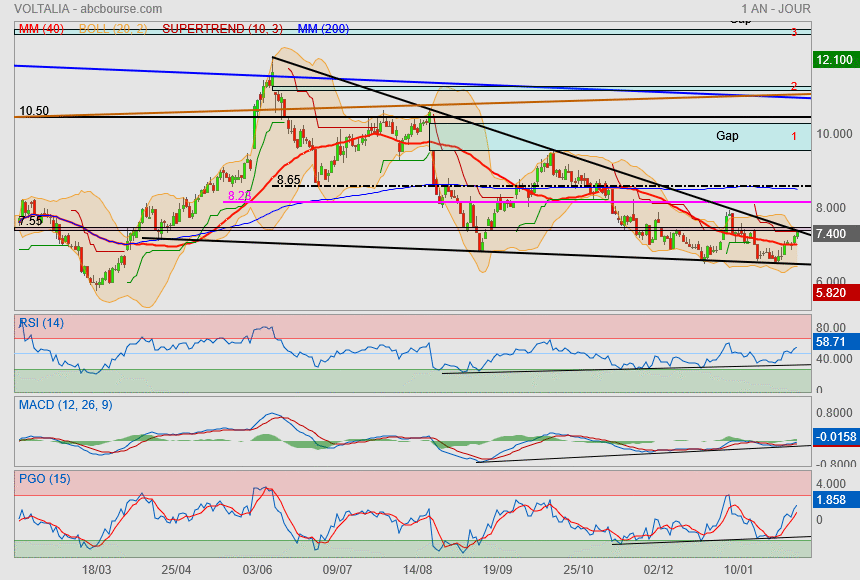Click the grey 7.400 current price tag
Viewport: 860px width, 580px height.
835,233
